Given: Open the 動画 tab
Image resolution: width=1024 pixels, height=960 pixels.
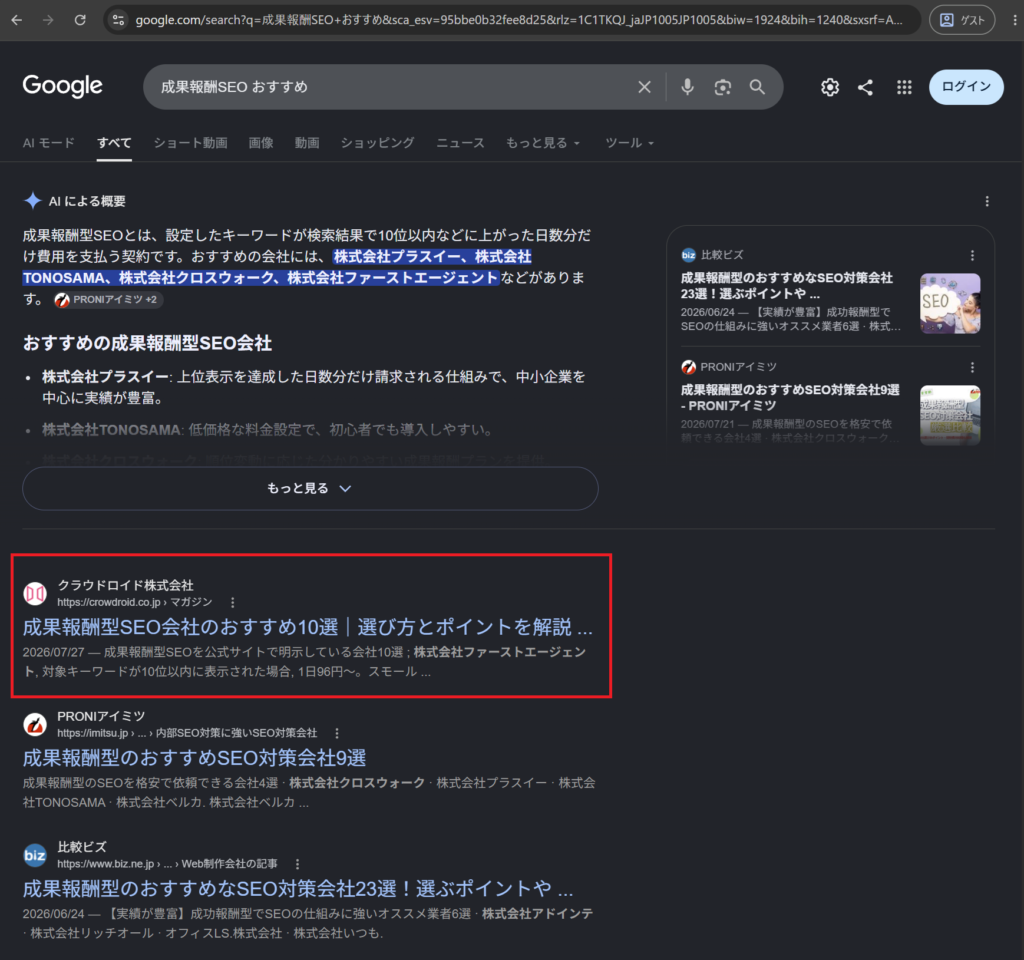Looking at the screenshot, I should click(307, 142).
